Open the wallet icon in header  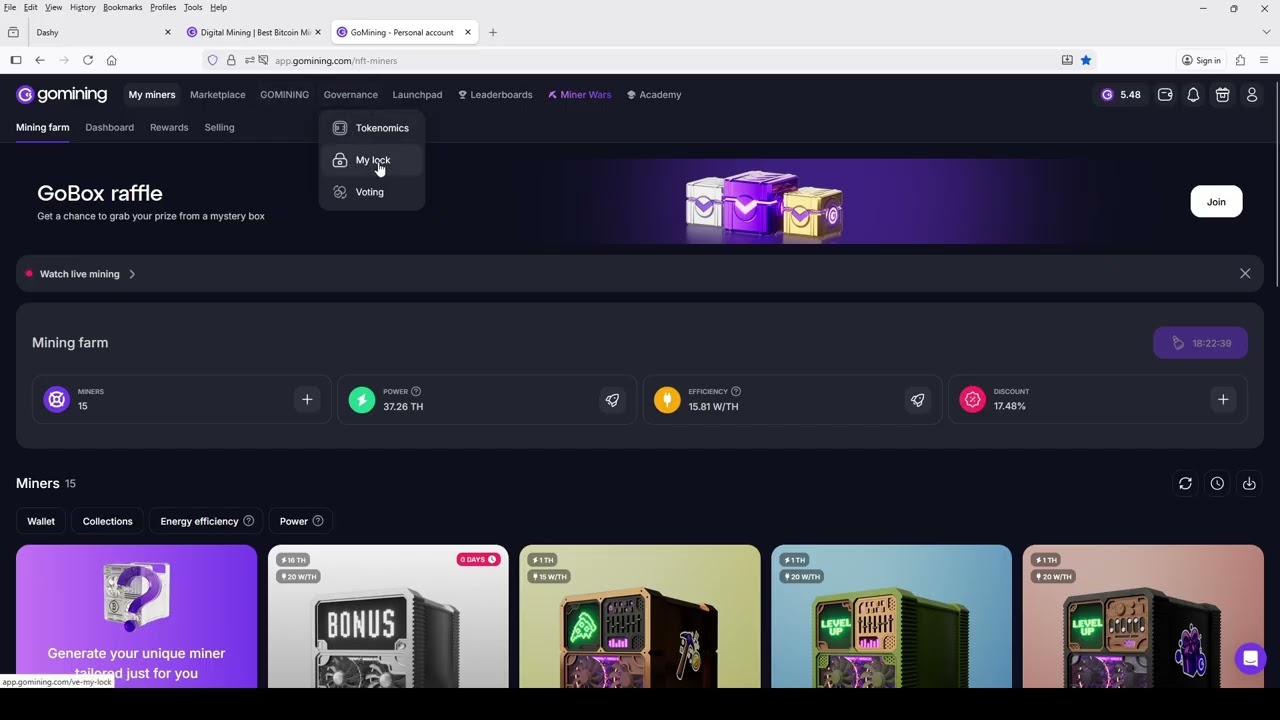click(1165, 95)
